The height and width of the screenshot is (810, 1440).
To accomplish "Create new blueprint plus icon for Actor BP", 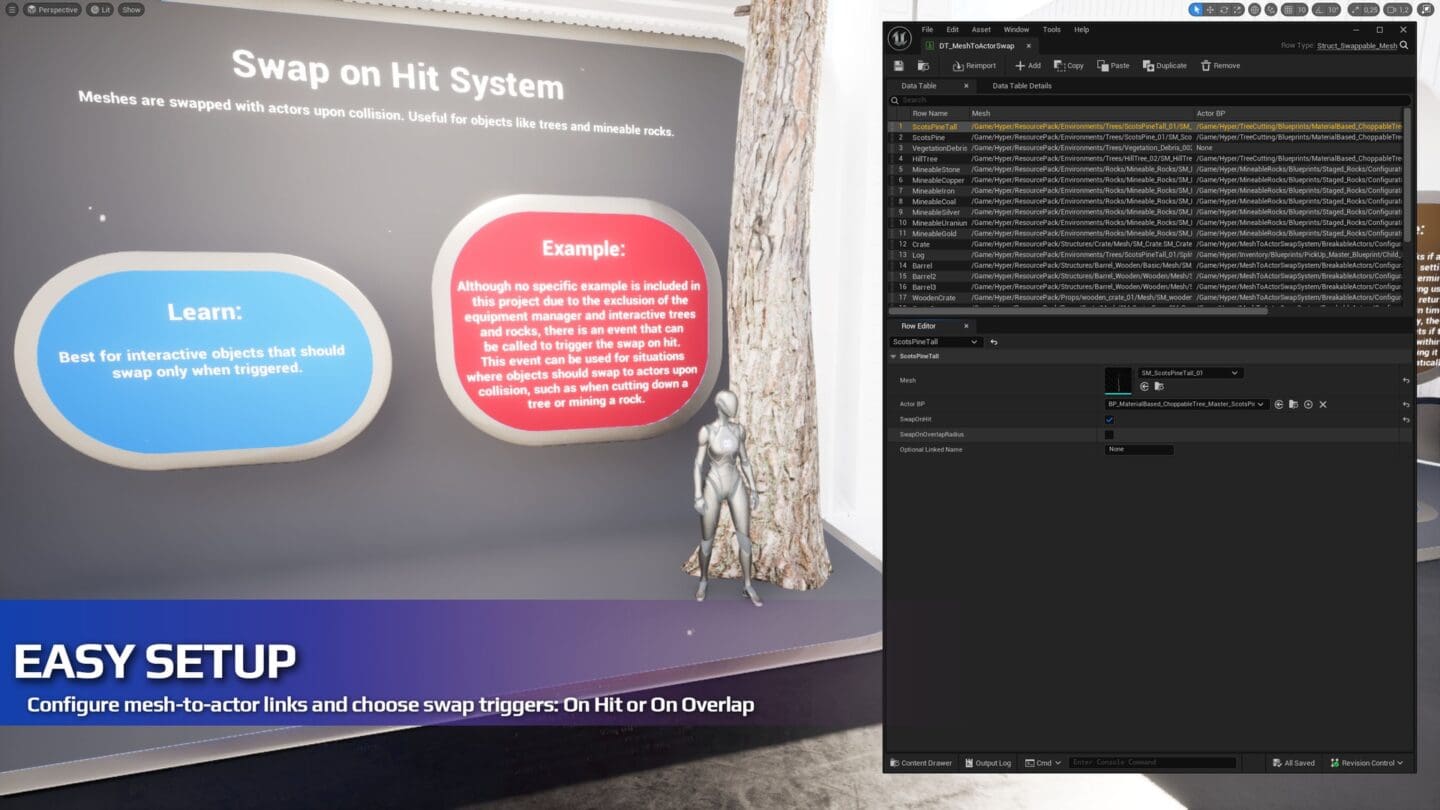I will tap(1308, 404).
